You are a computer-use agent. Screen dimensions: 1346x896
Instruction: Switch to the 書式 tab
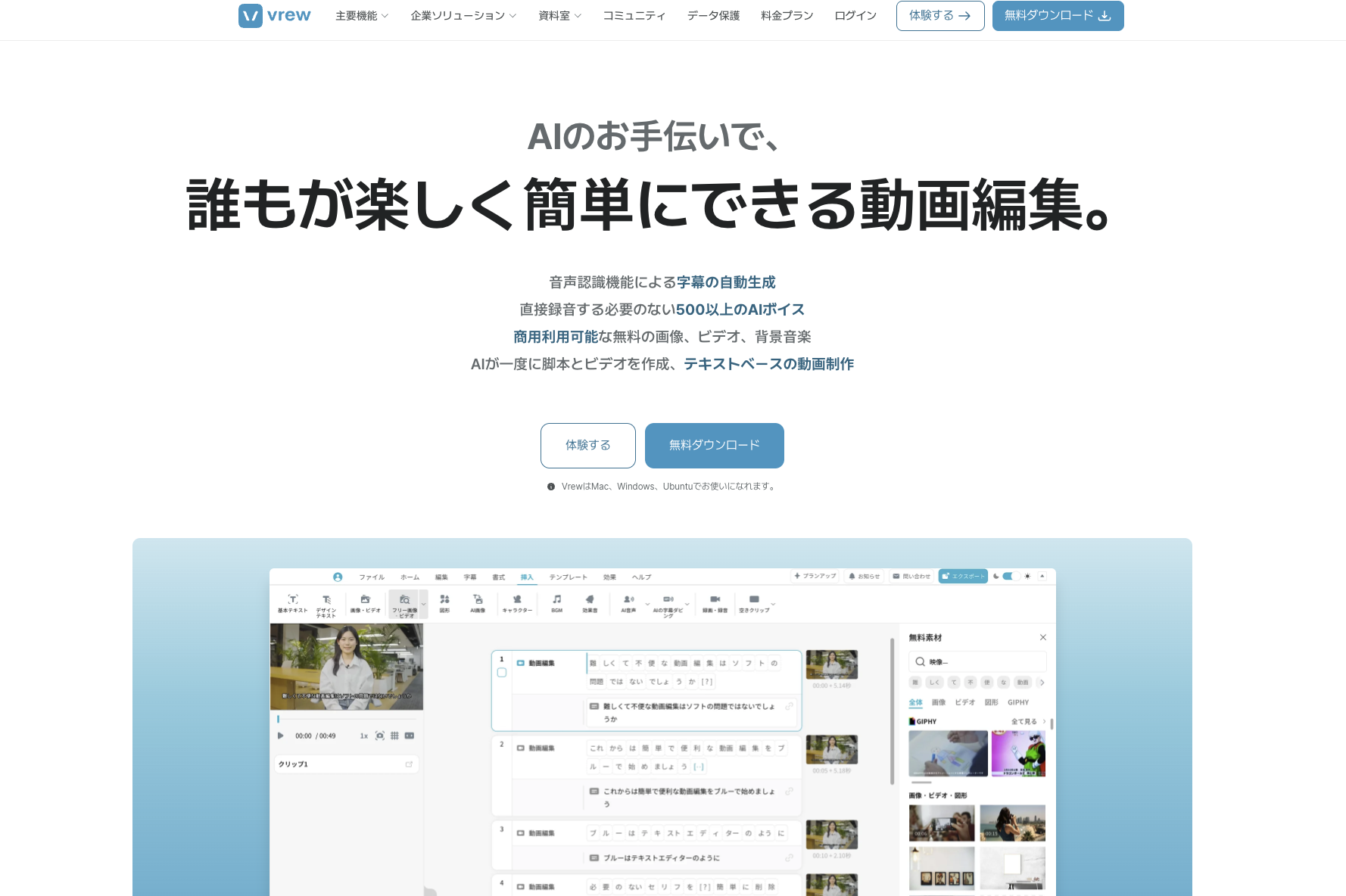click(x=499, y=577)
